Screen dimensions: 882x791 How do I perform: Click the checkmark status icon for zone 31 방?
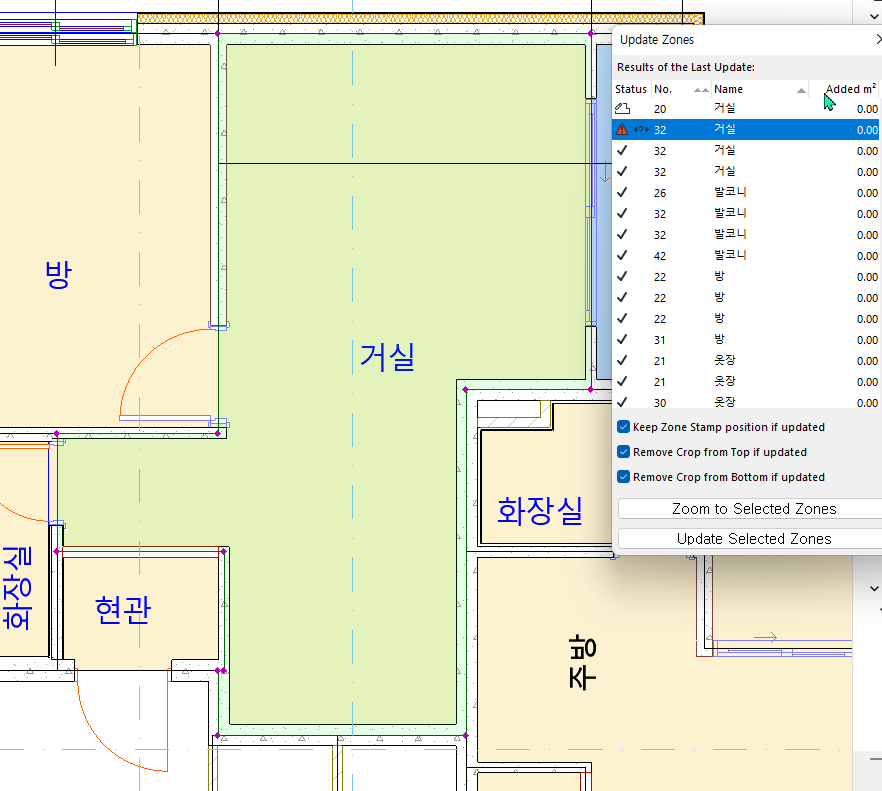[x=623, y=339]
